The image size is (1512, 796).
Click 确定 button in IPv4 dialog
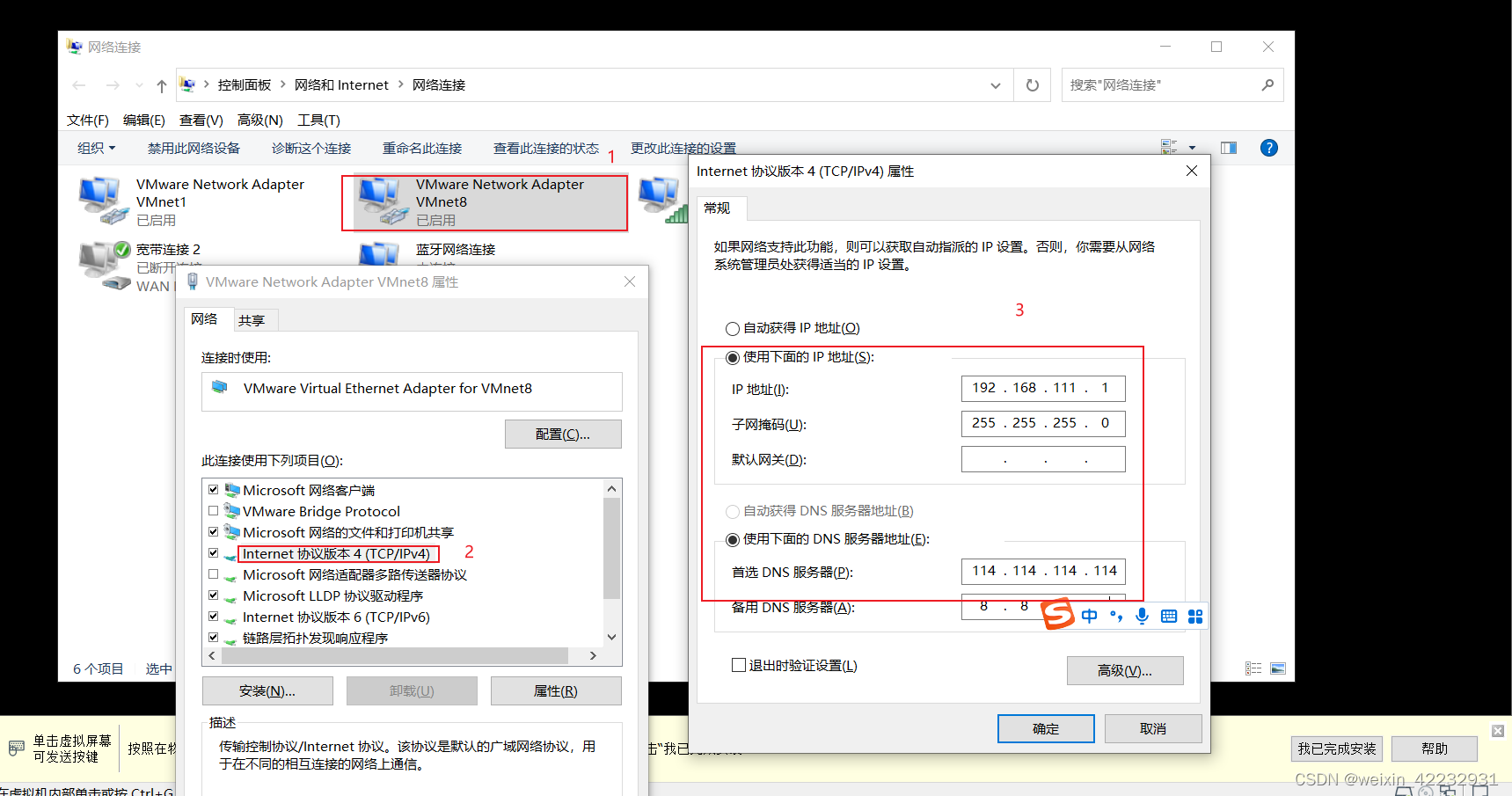1046,728
